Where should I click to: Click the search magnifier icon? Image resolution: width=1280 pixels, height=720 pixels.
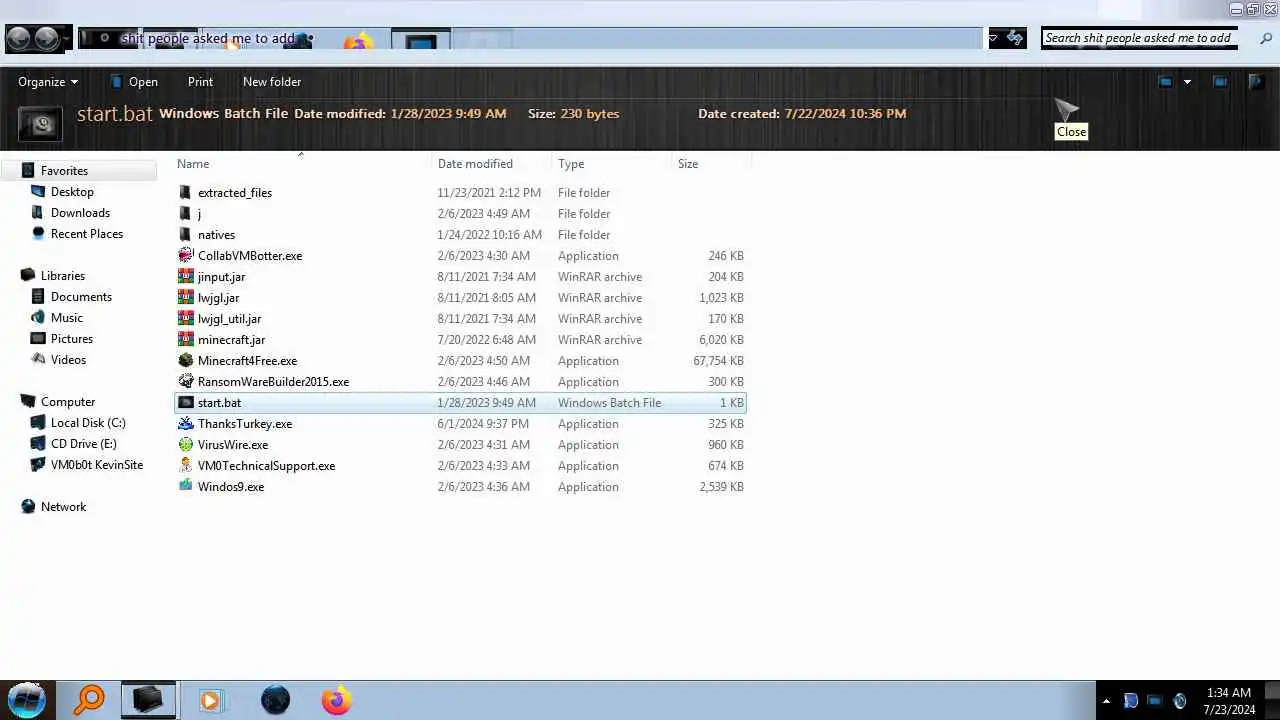1266,39
